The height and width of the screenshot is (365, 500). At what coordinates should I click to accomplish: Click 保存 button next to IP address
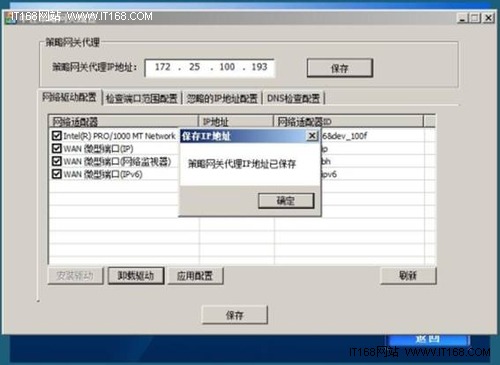click(x=340, y=68)
